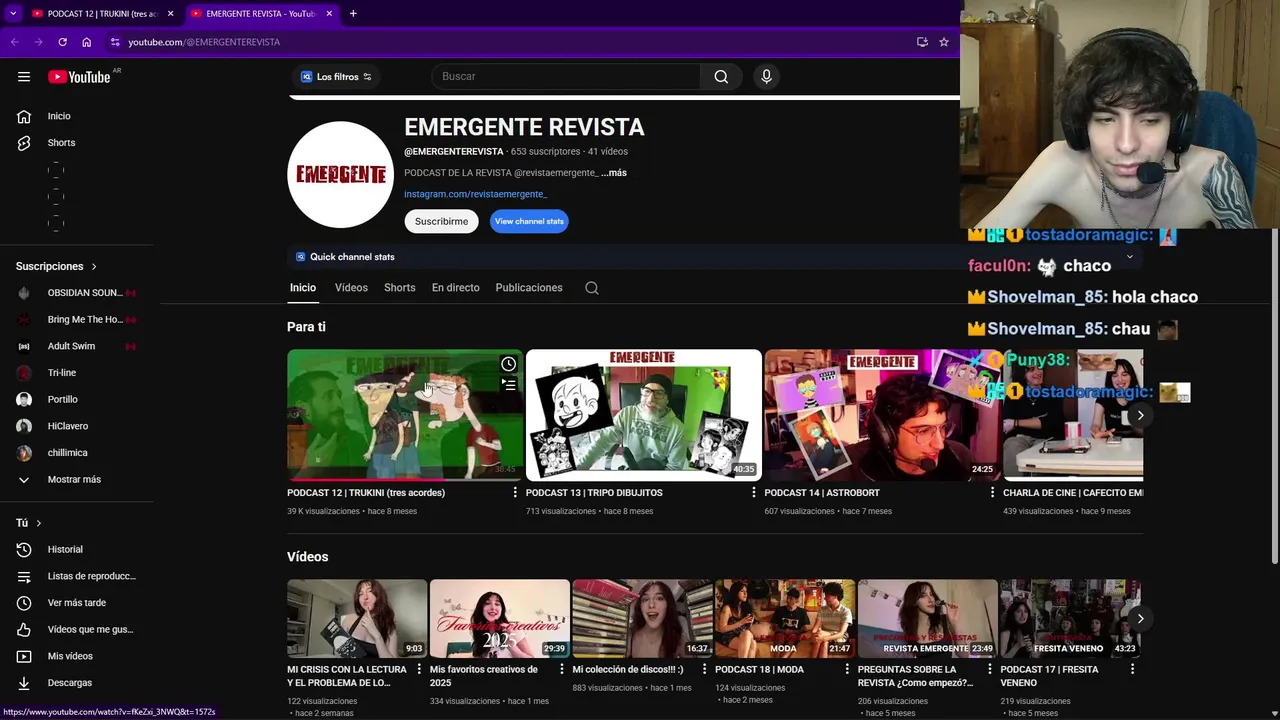
Task: Click the search magnifier button
Action: [x=721, y=77]
